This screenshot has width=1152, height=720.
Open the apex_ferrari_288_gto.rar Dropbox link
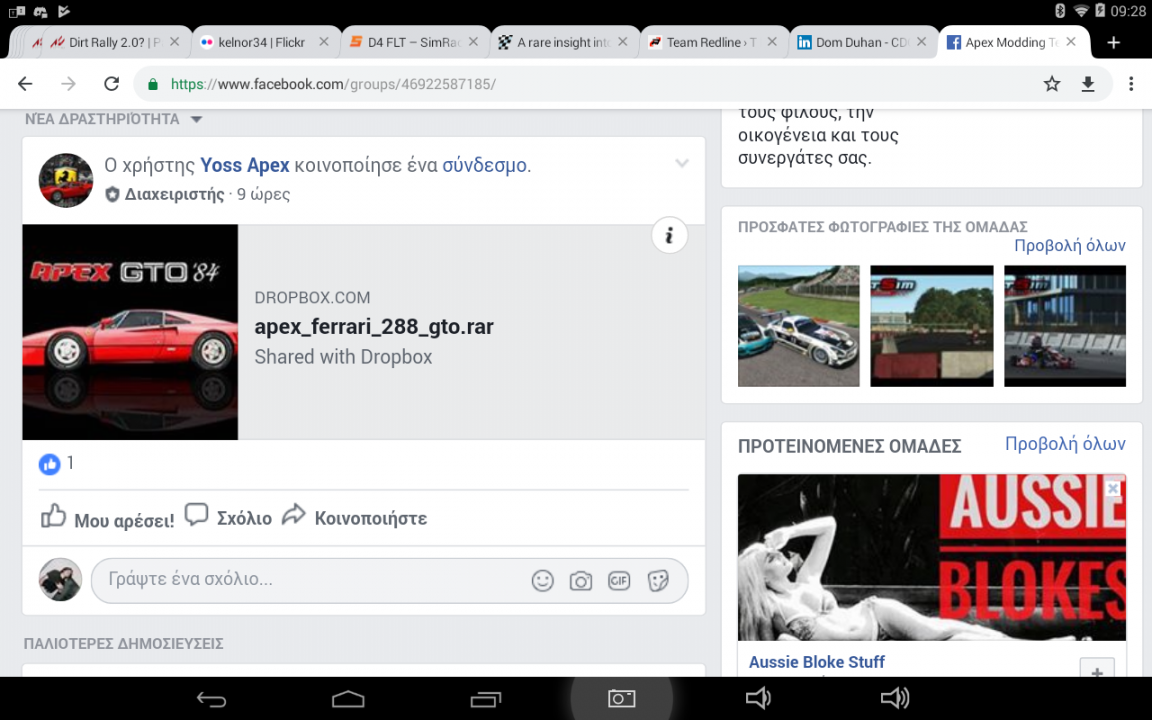tap(374, 326)
